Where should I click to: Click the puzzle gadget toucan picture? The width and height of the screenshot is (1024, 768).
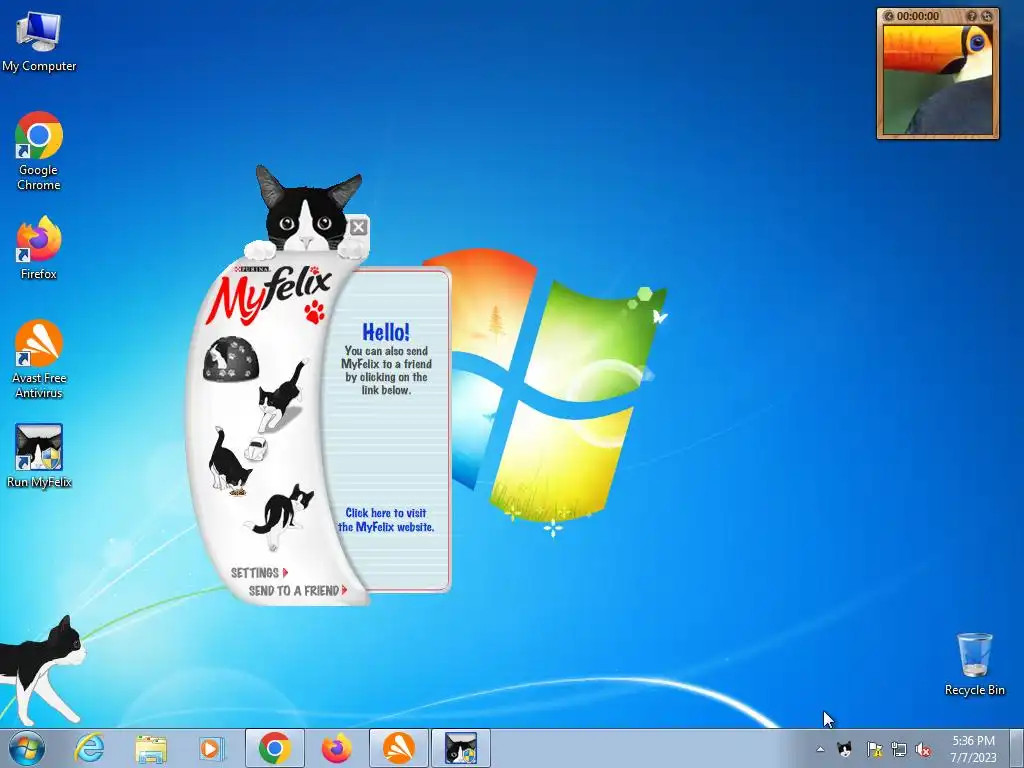[938, 80]
